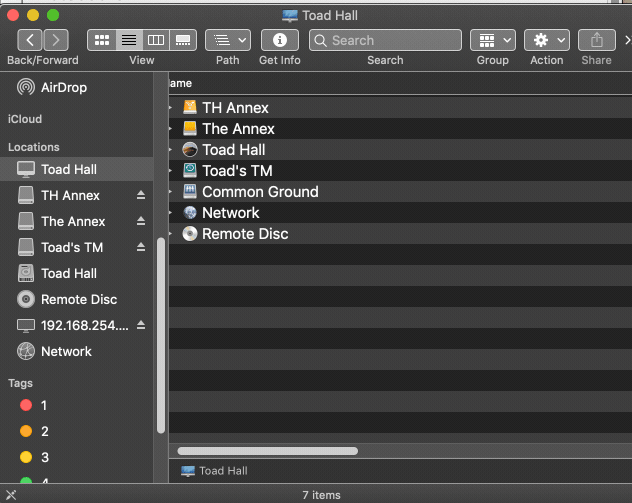The height and width of the screenshot is (503, 632).
Task: Select Common Ground in file list
Action: click(x=400, y=191)
